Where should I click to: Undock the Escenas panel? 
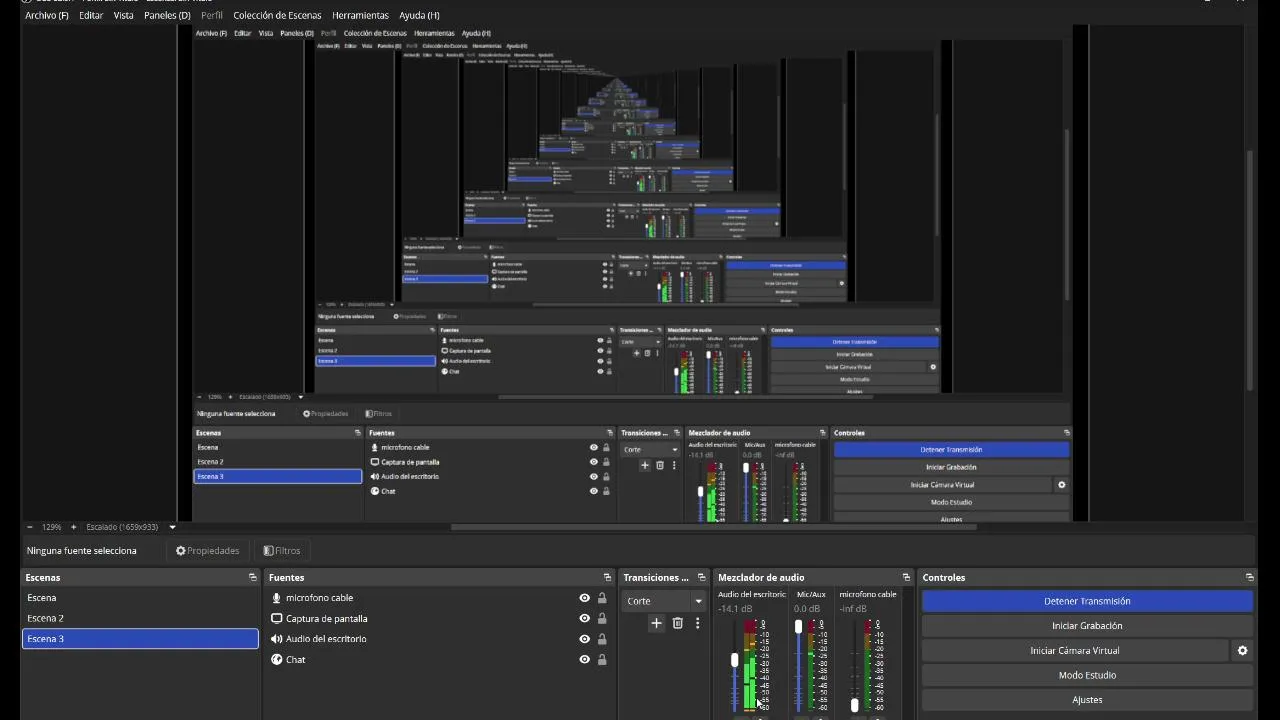252,577
